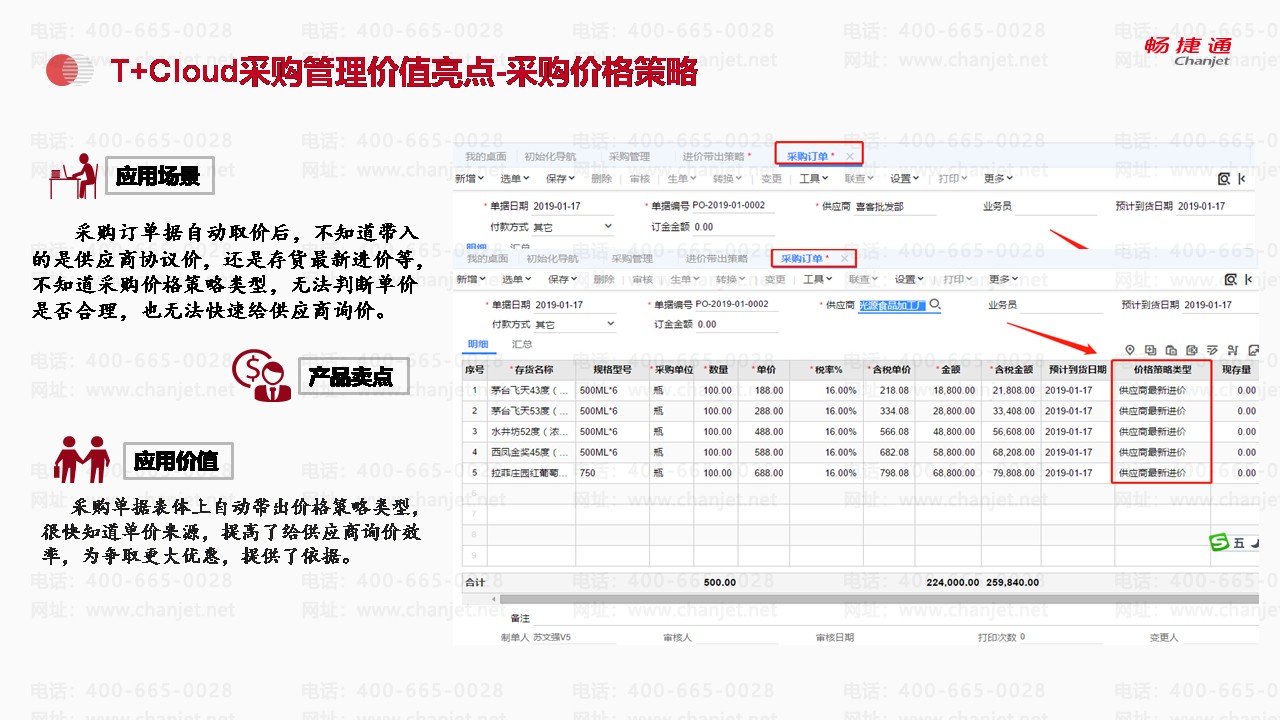Click the collapse panel arrow in back window toolbar
This screenshot has height=720, width=1280.
click(x=1242, y=179)
